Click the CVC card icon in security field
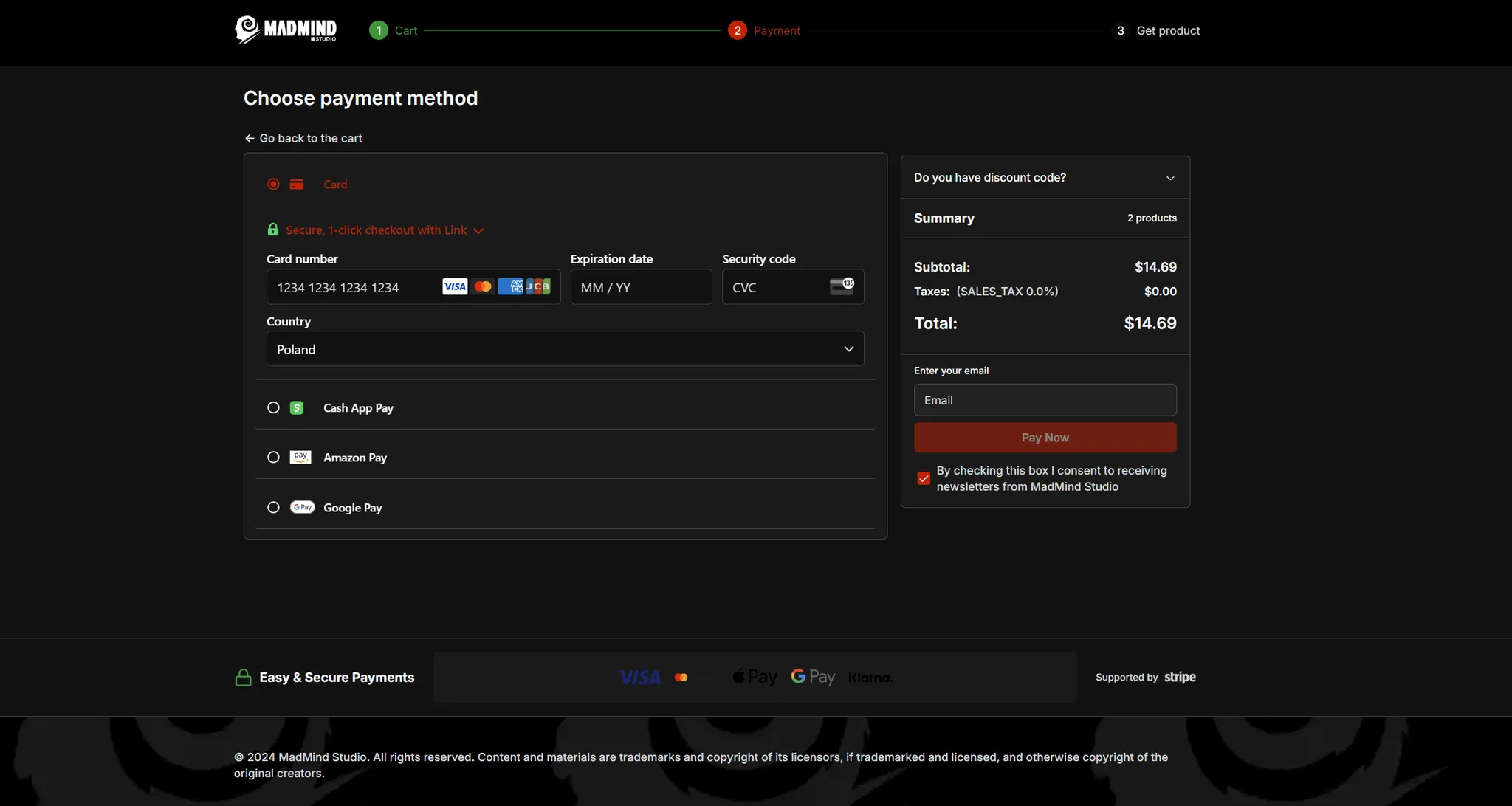The image size is (1512, 806). (x=842, y=286)
